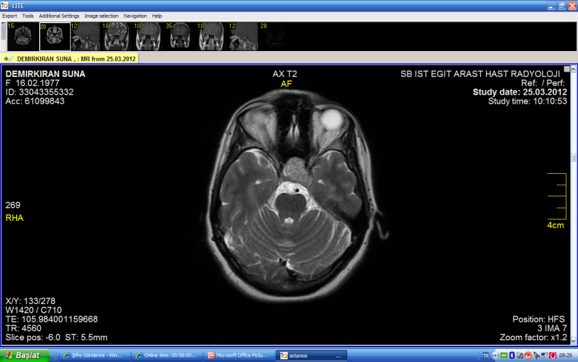The height and width of the screenshot is (362, 578).
Task: Click the down arrow of the image scrollbar
Action: point(574,341)
